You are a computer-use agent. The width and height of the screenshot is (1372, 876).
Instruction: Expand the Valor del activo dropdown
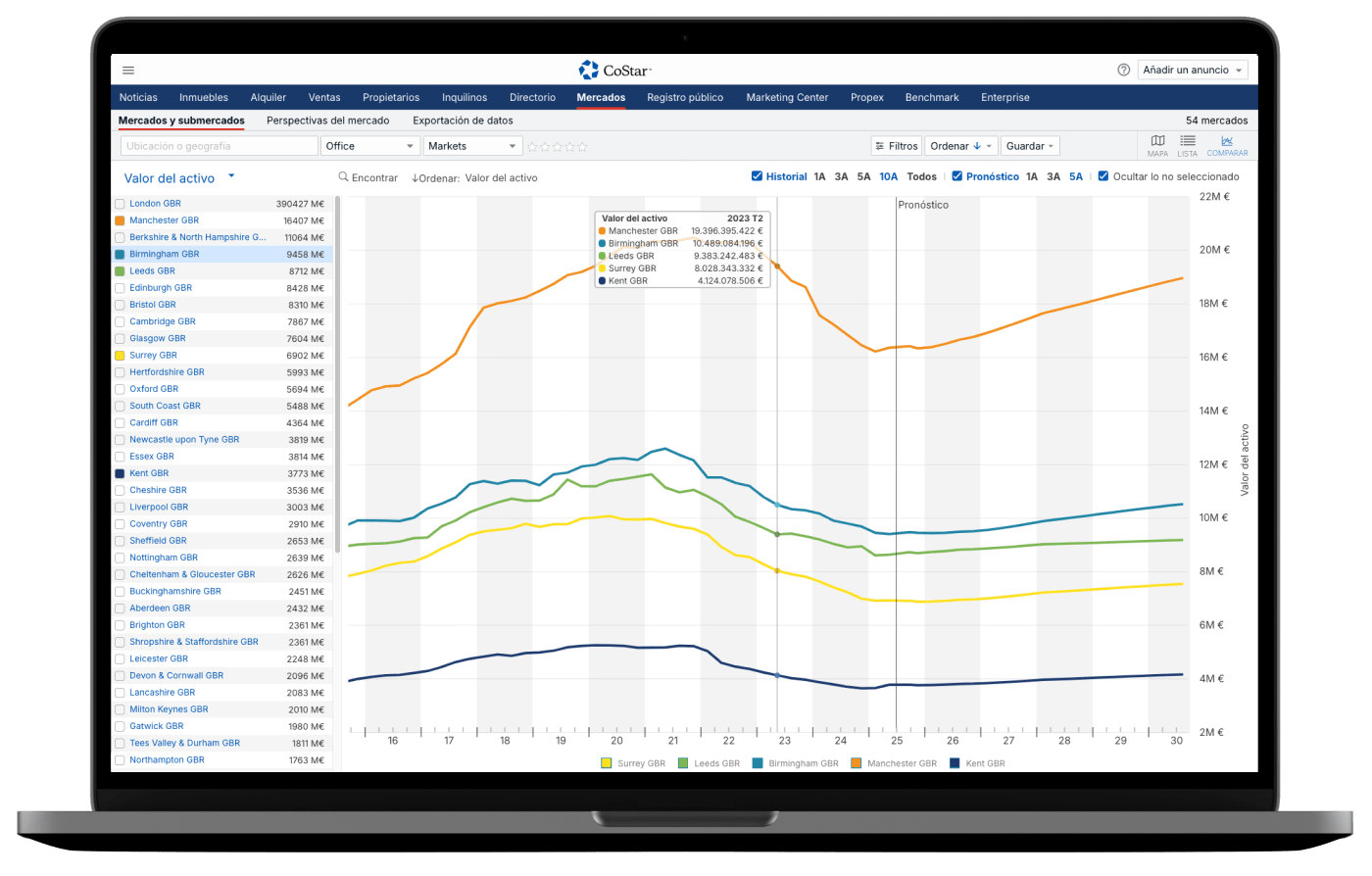(231, 176)
